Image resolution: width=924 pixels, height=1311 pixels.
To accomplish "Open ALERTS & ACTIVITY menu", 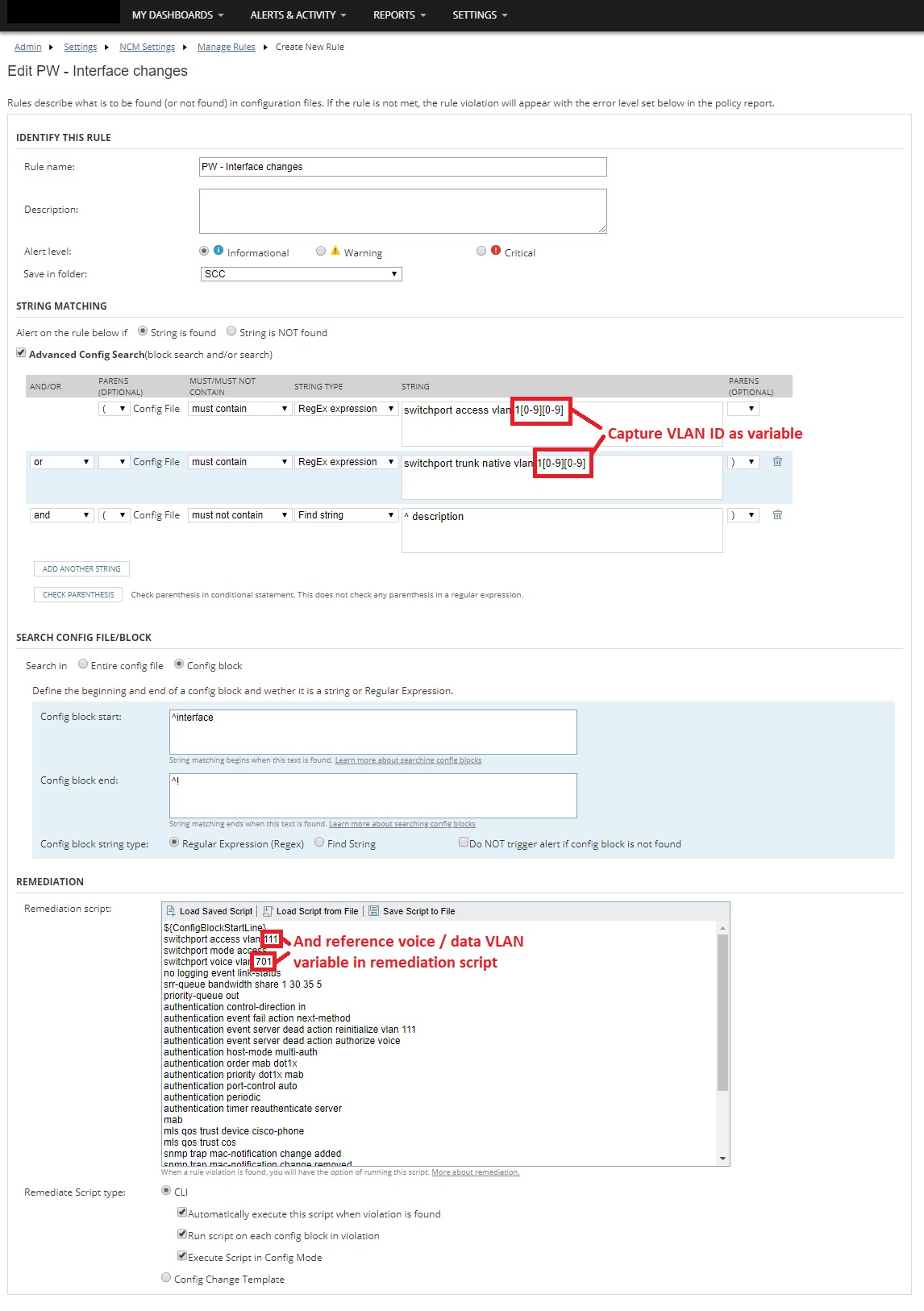I will (298, 15).
